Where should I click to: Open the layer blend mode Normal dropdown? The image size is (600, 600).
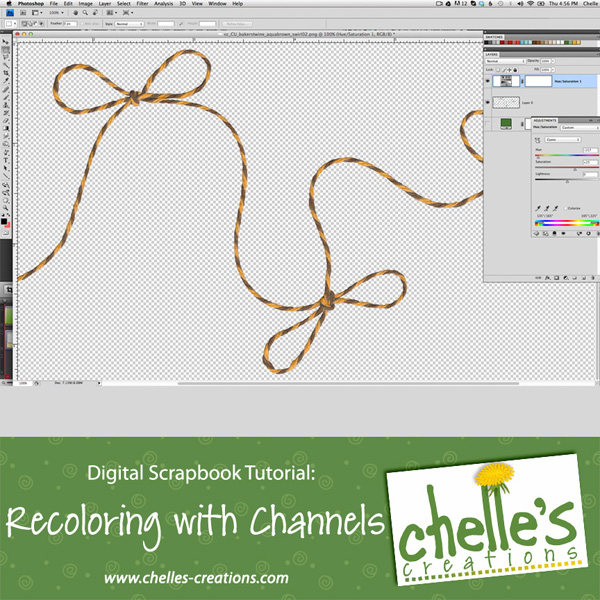coord(506,61)
